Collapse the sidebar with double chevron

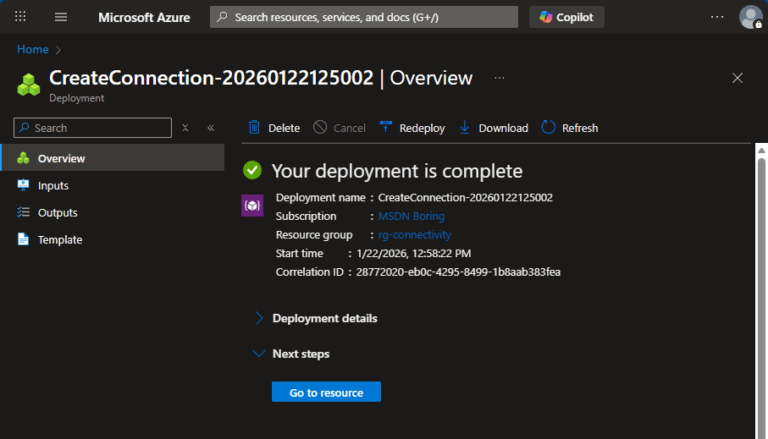tap(211, 128)
